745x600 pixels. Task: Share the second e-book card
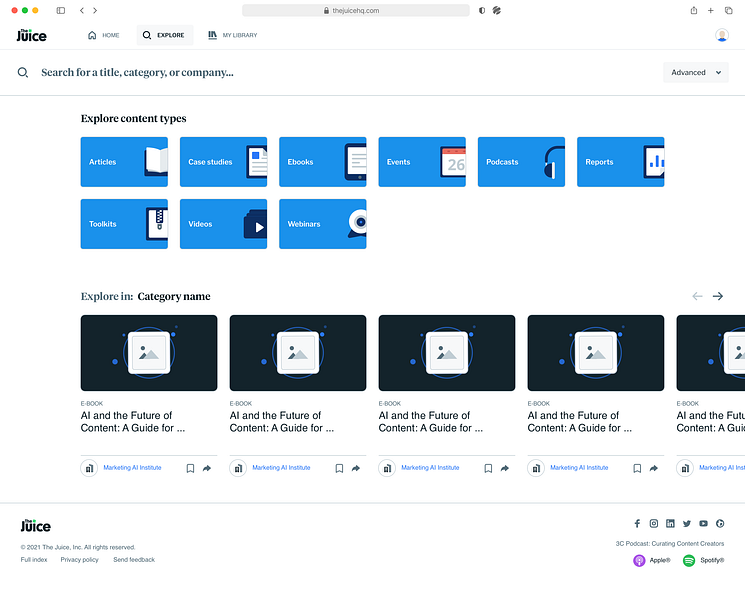[x=356, y=468]
